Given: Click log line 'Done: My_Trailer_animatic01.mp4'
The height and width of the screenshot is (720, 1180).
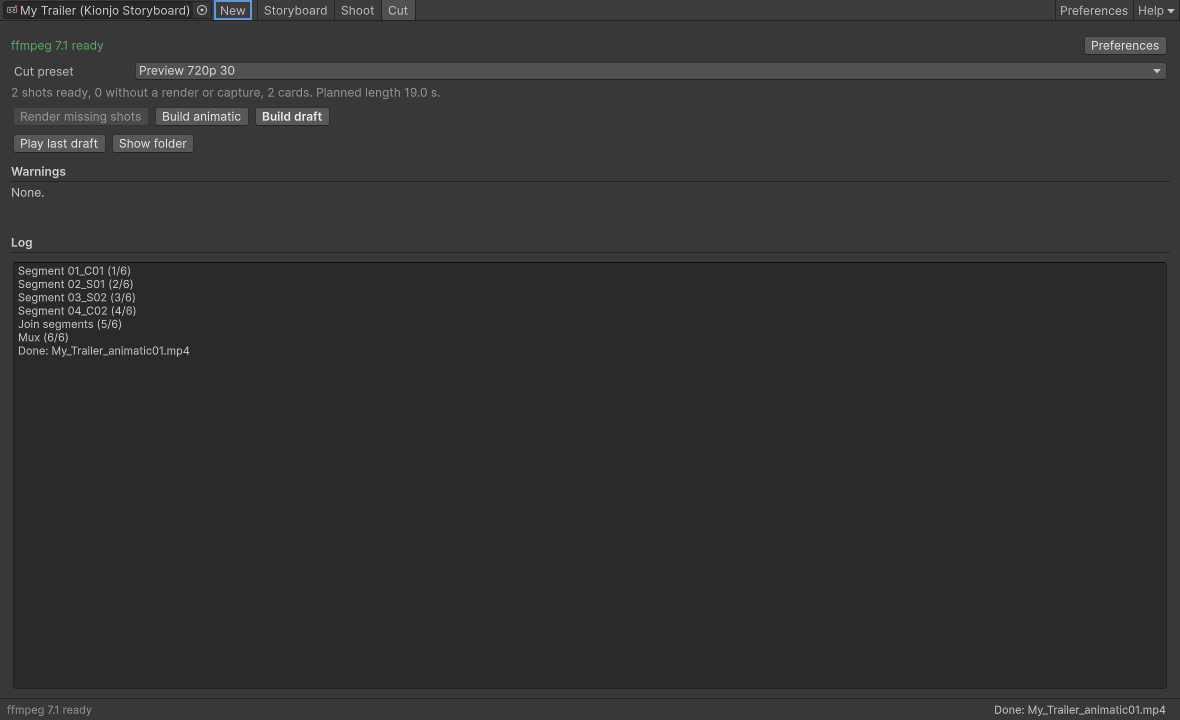Looking at the screenshot, I should pyautogui.click(x=104, y=351).
